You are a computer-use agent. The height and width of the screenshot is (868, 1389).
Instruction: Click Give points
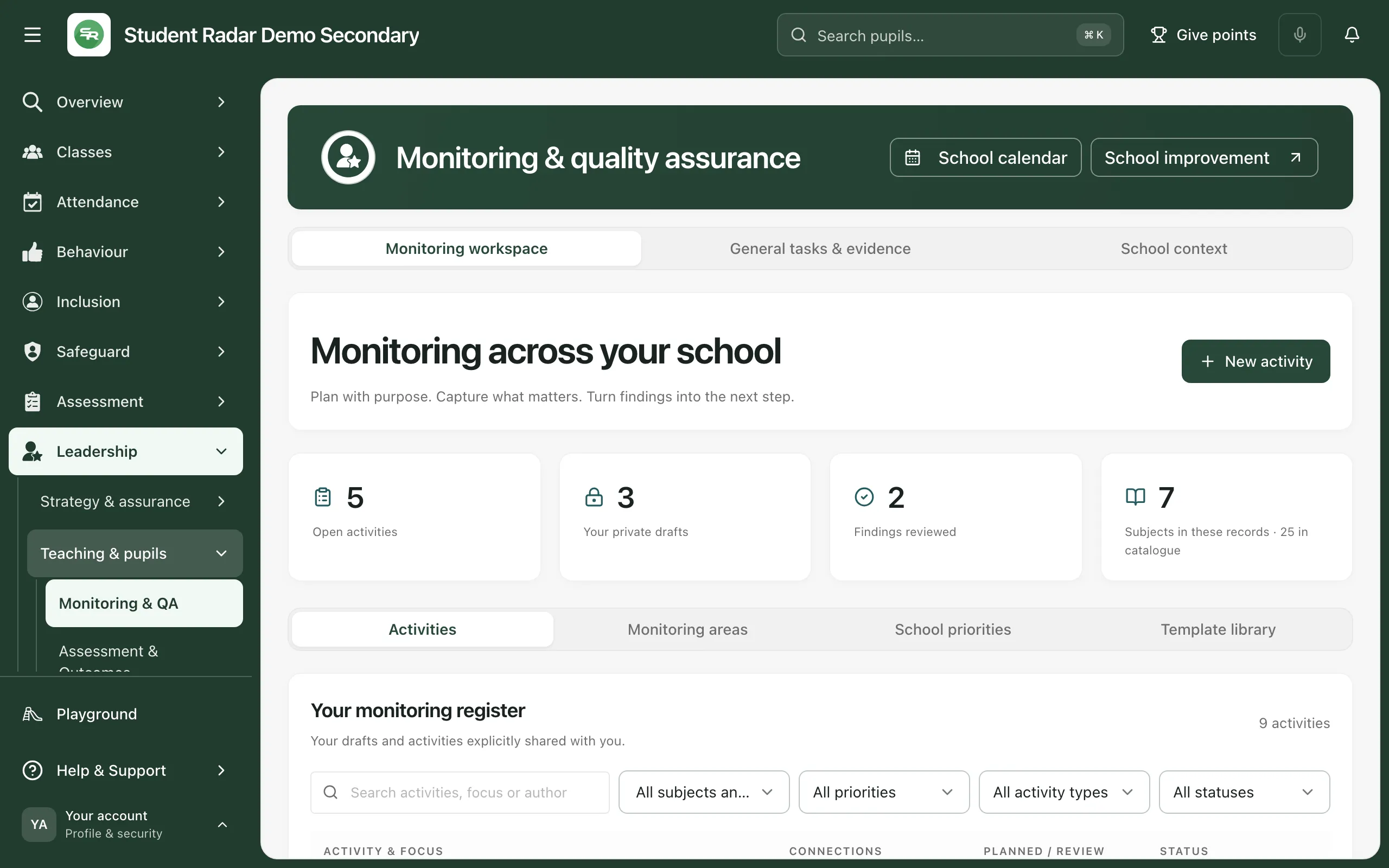1203,35
